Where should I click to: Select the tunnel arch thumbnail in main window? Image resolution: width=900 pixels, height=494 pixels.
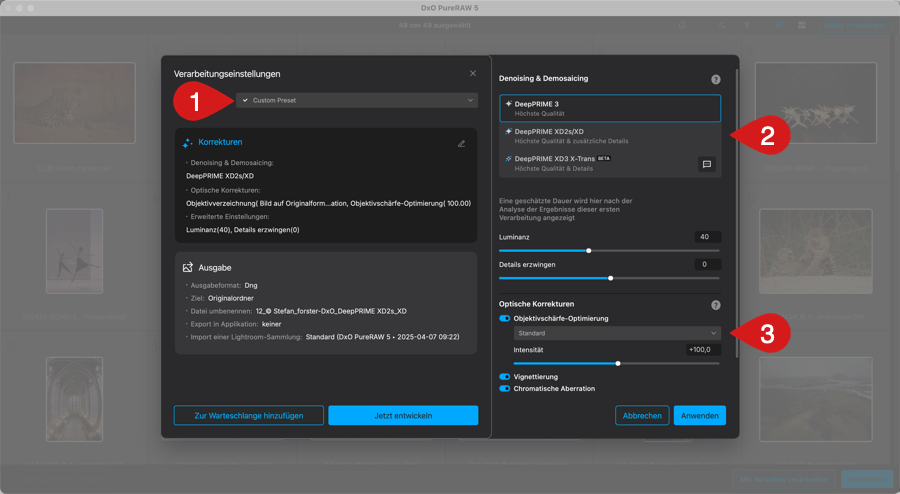pyautogui.click(x=75, y=399)
